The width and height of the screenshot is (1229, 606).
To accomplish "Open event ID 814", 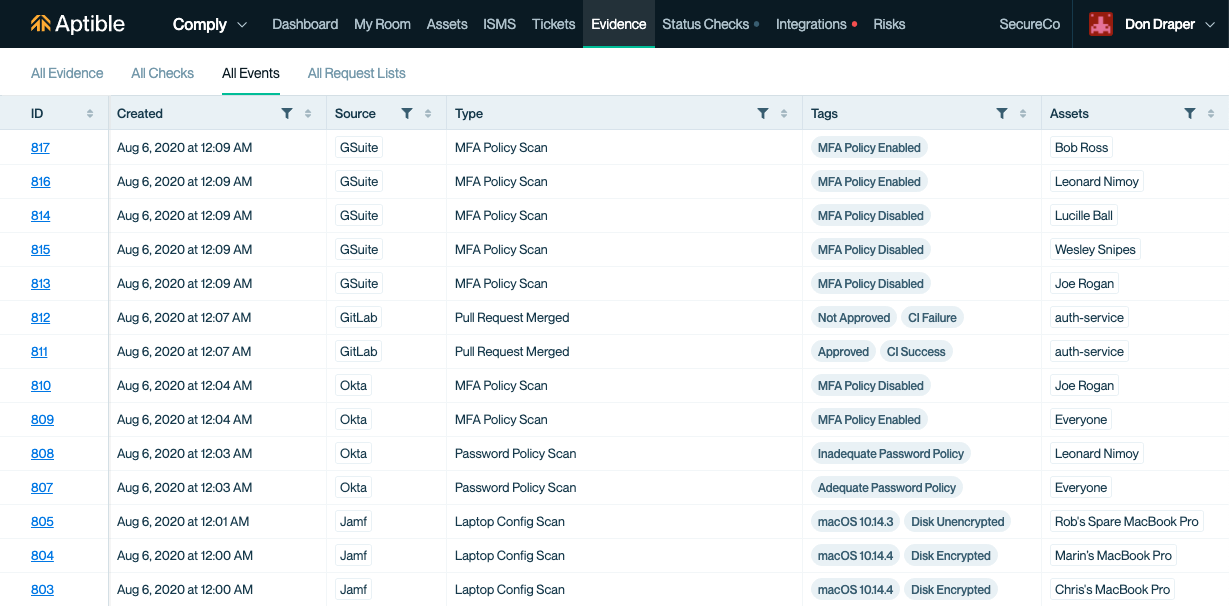I will click(x=41, y=216).
